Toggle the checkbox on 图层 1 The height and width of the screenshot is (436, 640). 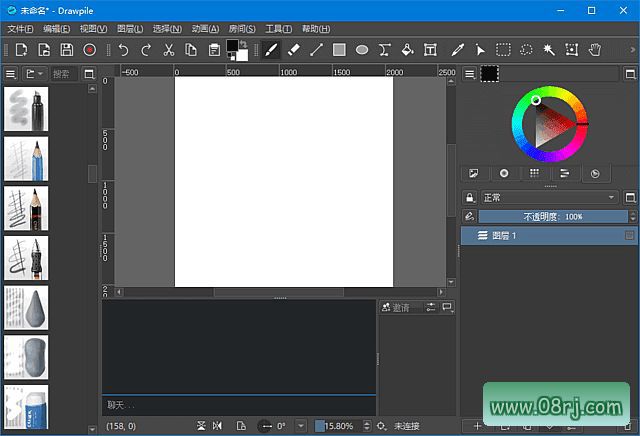click(x=629, y=235)
